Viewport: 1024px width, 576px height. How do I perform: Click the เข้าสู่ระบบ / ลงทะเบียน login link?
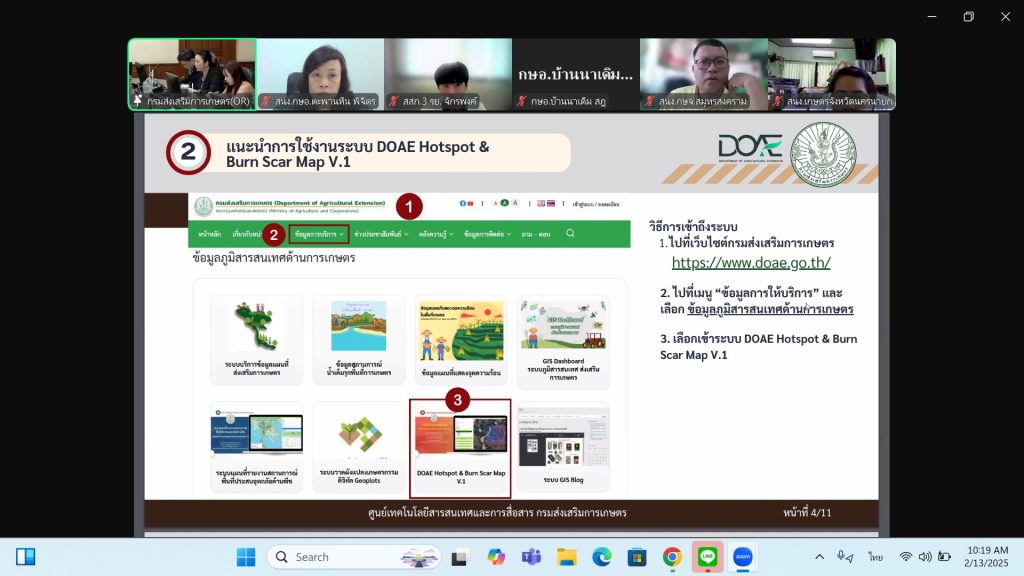tap(596, 204)
